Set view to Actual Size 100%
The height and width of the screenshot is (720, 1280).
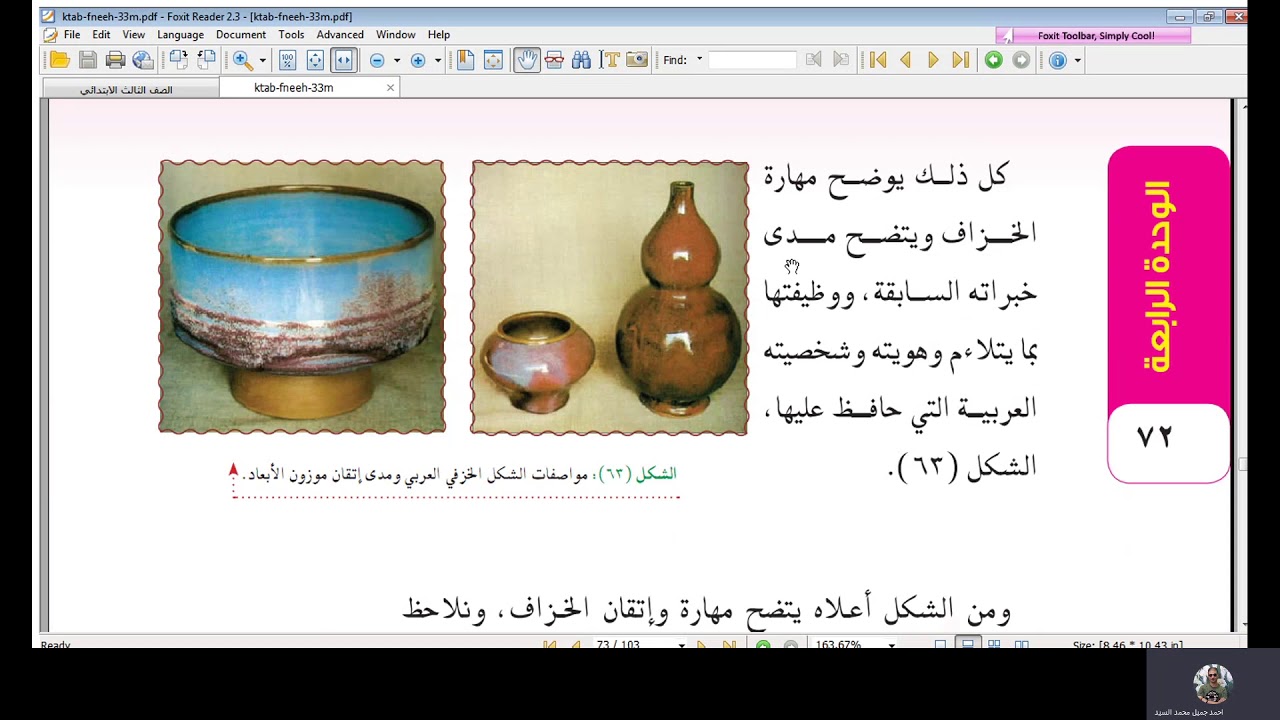point(288,60)
